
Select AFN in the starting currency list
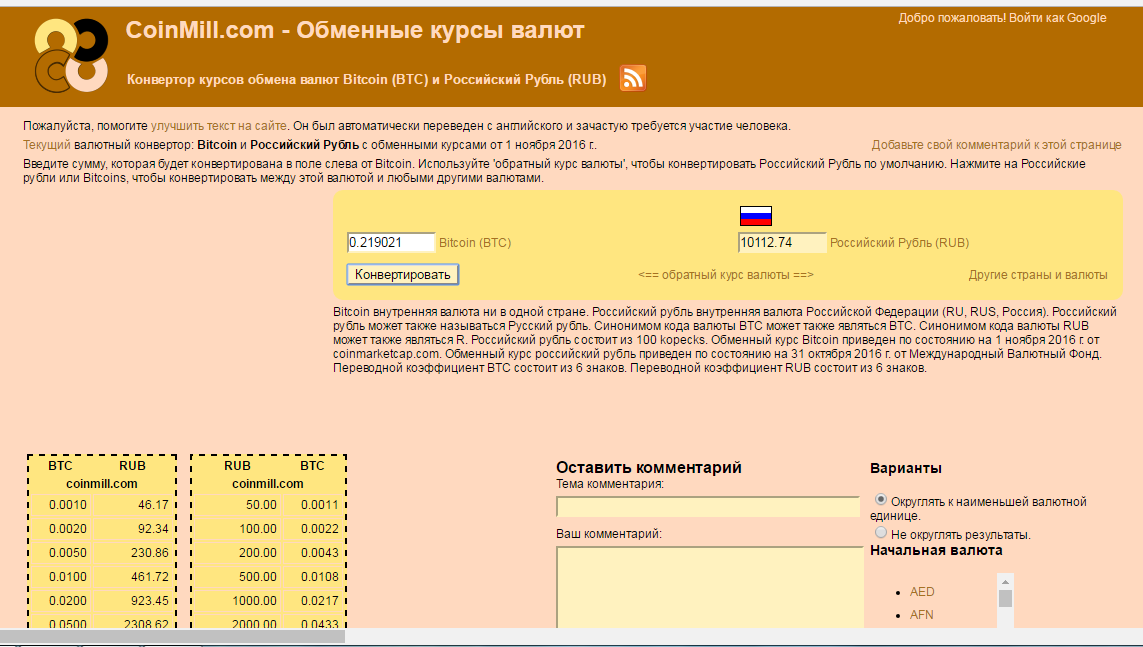(921, 615)
